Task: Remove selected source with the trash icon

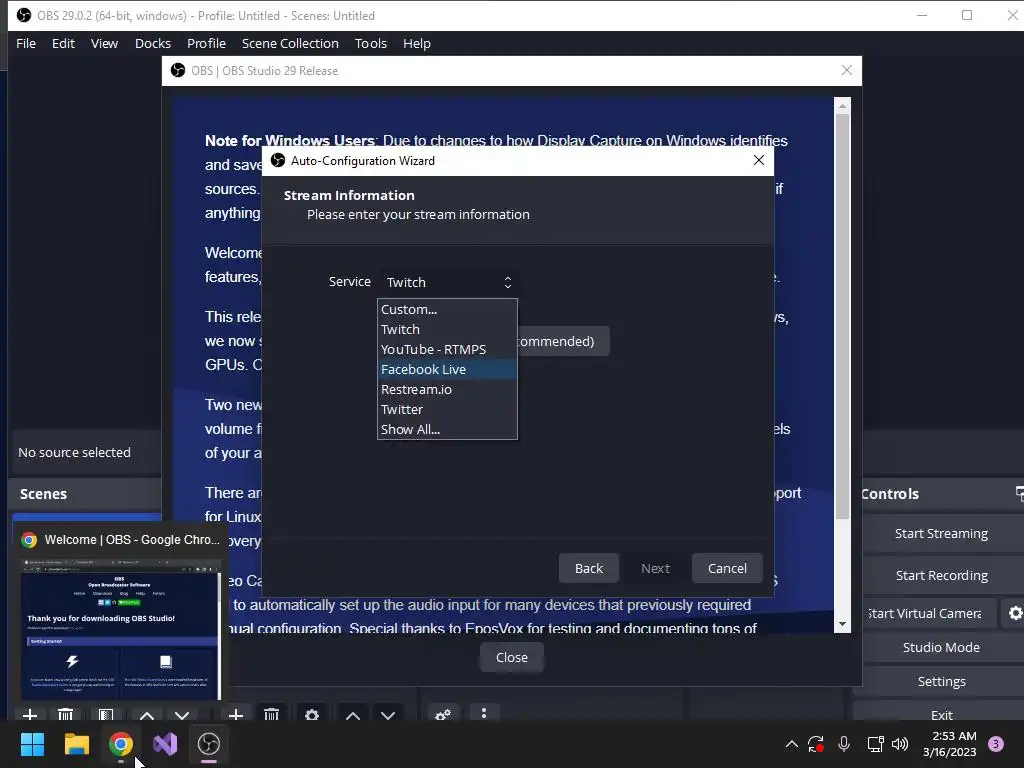Action: coord(272,714)
